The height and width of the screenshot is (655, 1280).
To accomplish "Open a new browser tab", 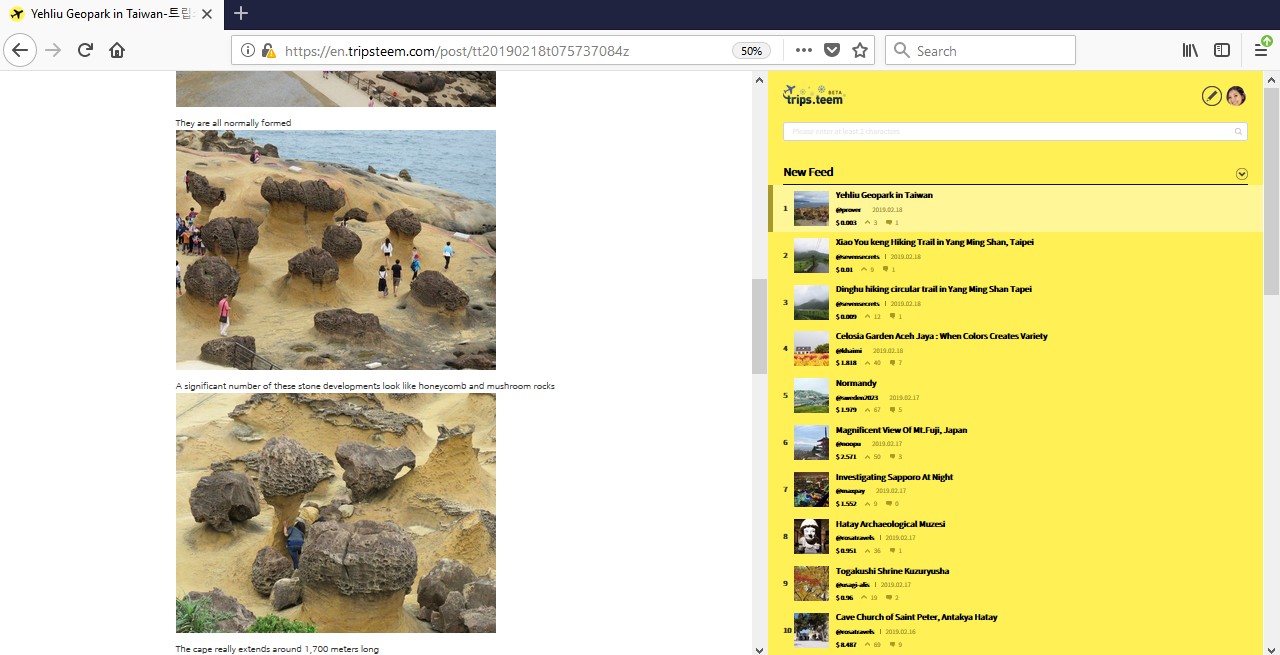I will pos(240,14).
